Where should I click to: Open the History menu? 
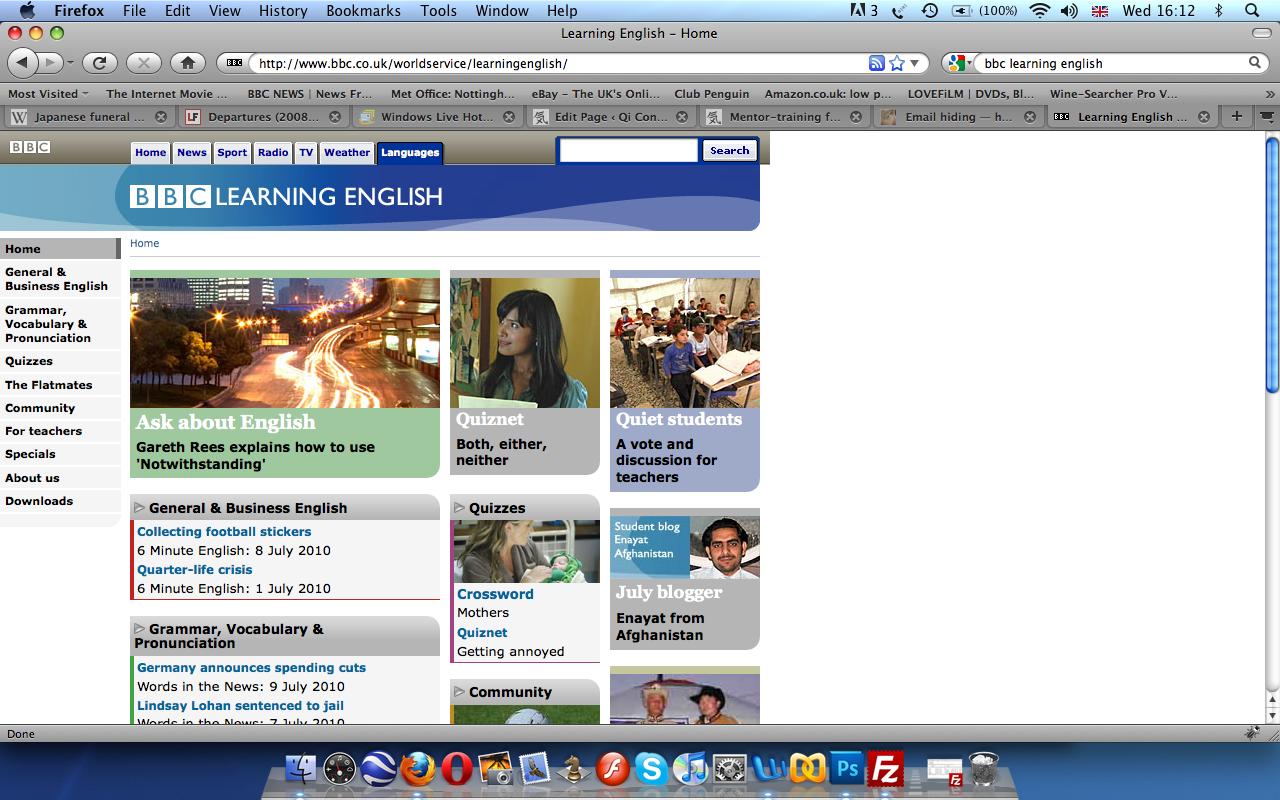283,11
